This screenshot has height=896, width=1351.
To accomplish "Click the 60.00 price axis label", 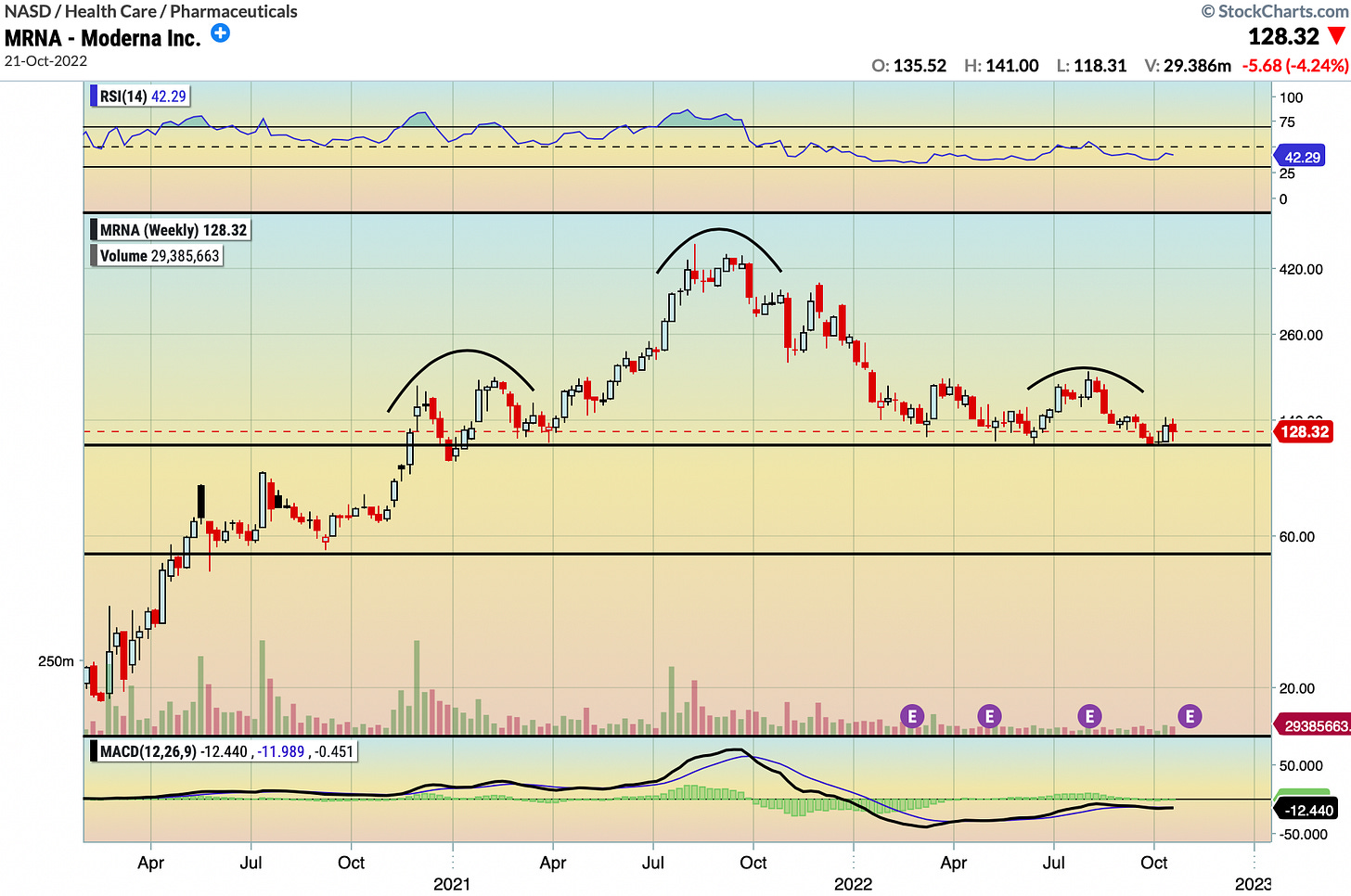I will 1297,536.
